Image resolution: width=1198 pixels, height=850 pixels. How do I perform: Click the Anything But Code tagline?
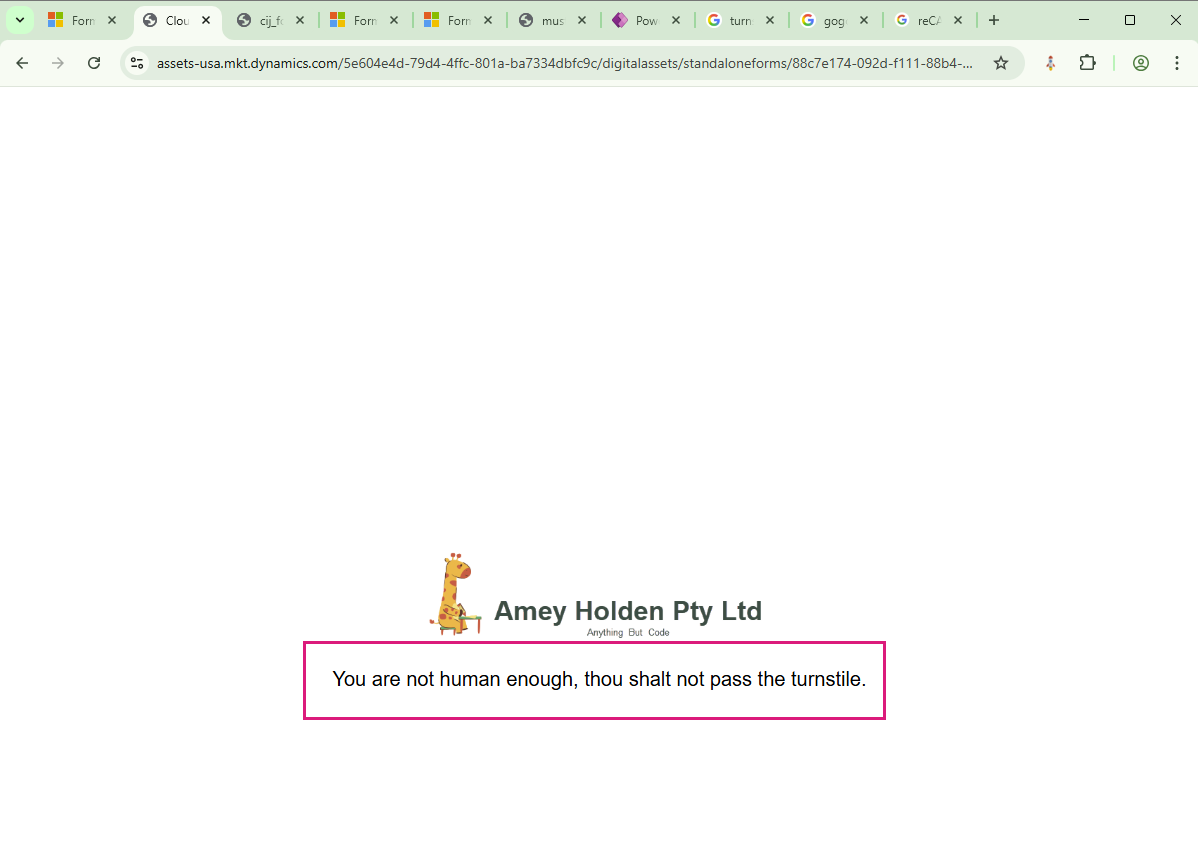[628, 632]
